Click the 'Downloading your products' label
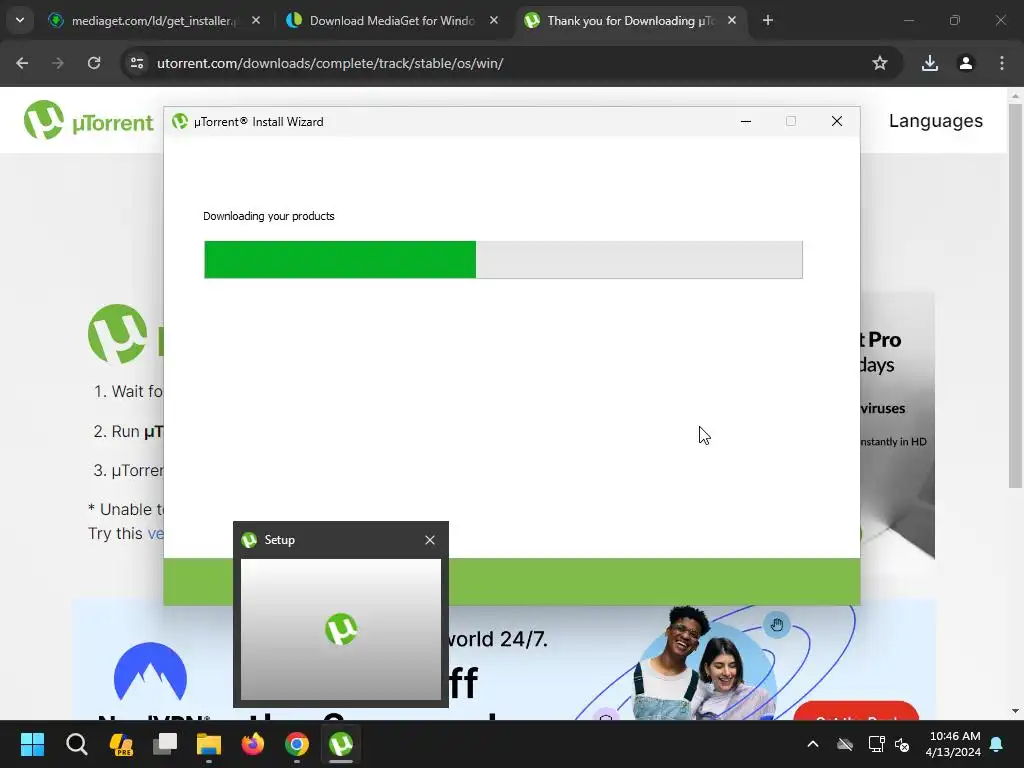 click(268, 216)
